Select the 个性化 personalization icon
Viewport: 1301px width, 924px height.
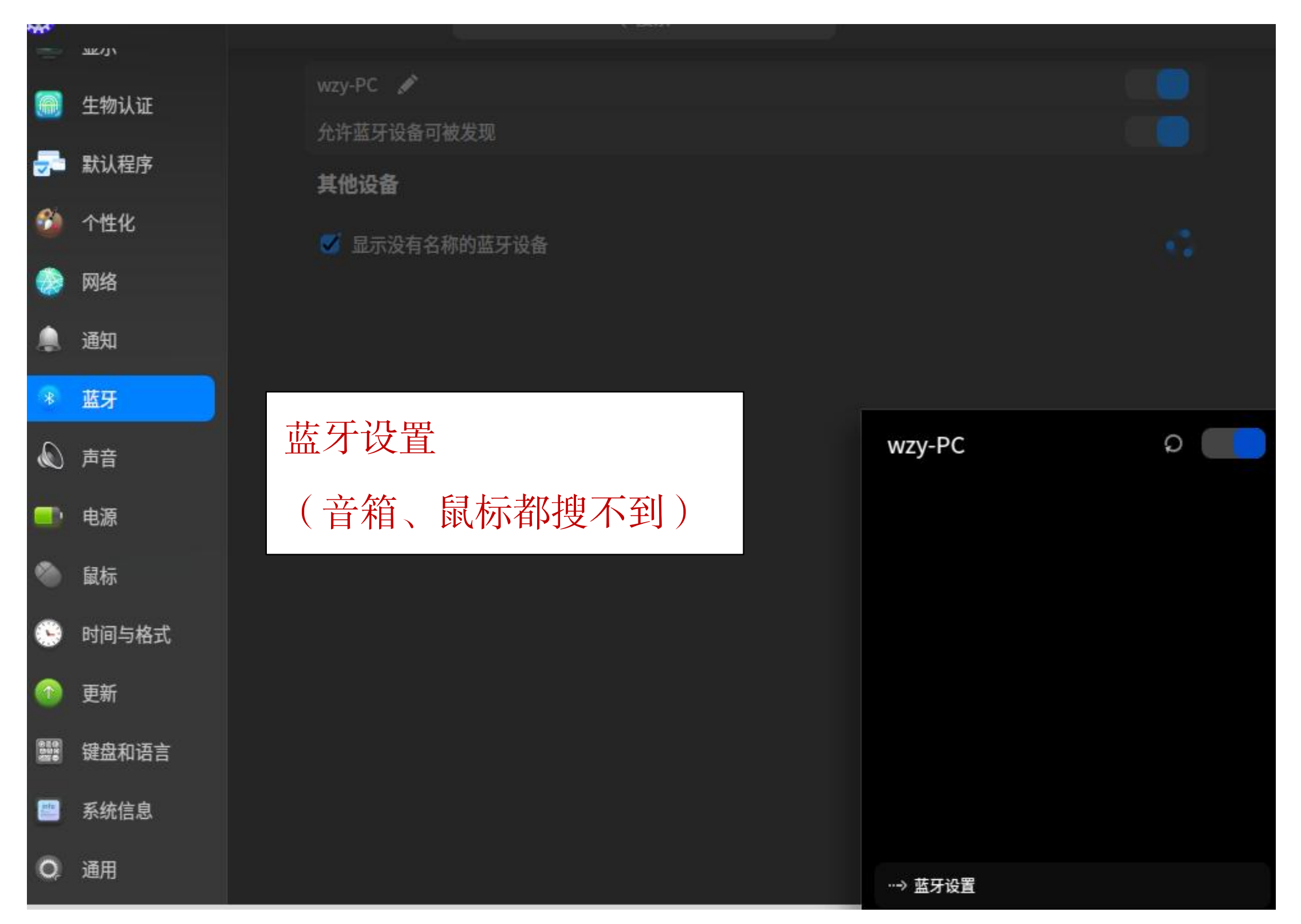tap(49, 223)
